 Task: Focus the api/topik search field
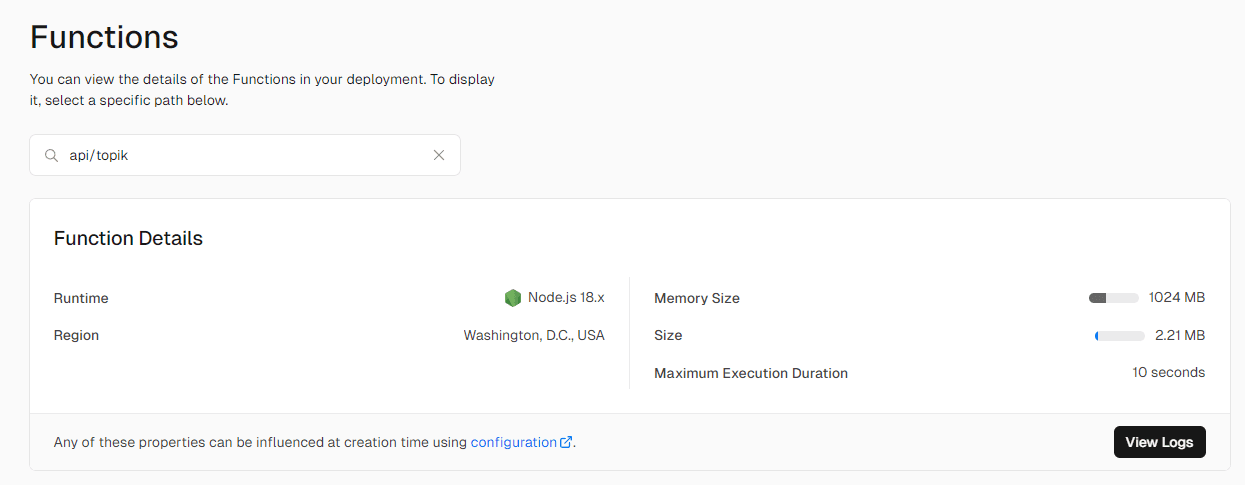click(245, 155)
